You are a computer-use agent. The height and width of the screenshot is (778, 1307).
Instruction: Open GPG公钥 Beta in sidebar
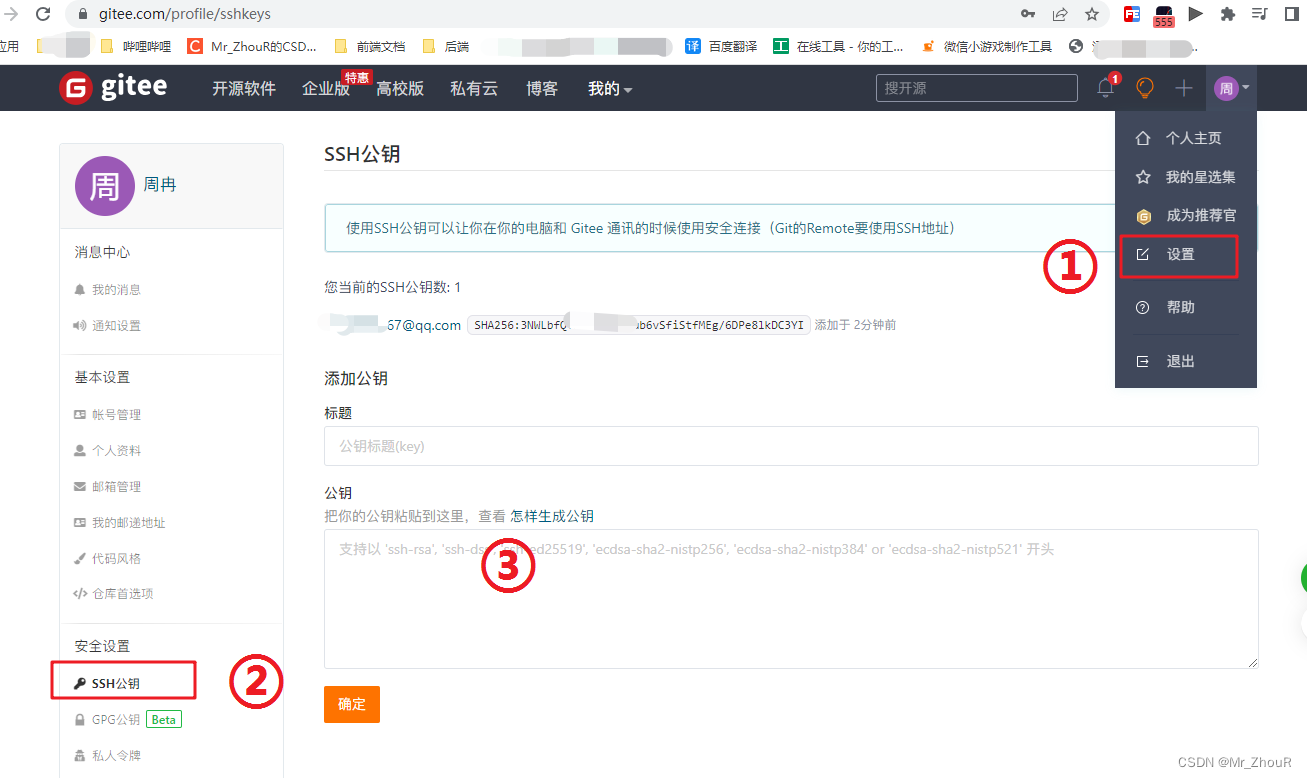coord(128,720)
